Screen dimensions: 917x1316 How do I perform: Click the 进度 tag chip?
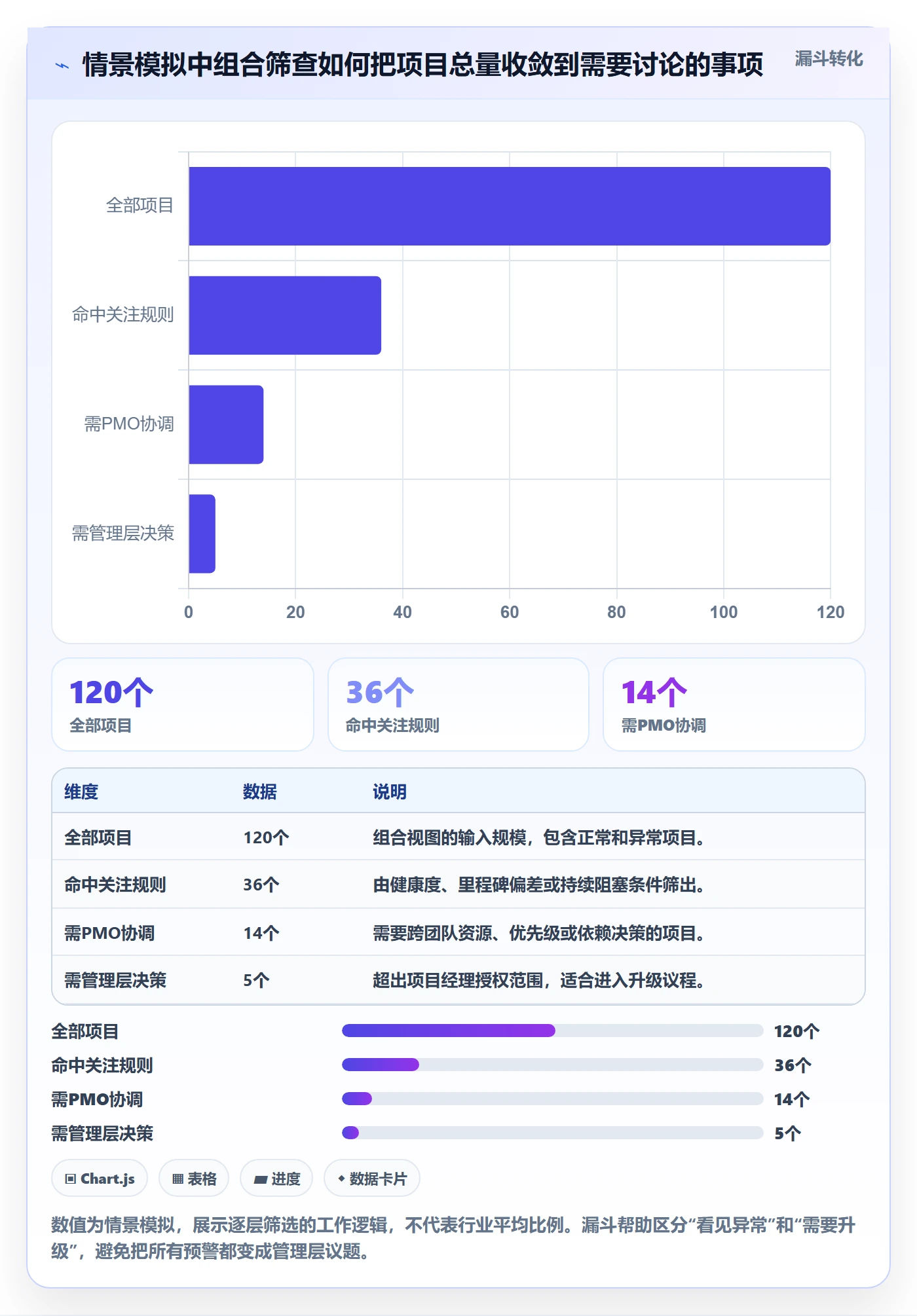(x=276, y=1179)
